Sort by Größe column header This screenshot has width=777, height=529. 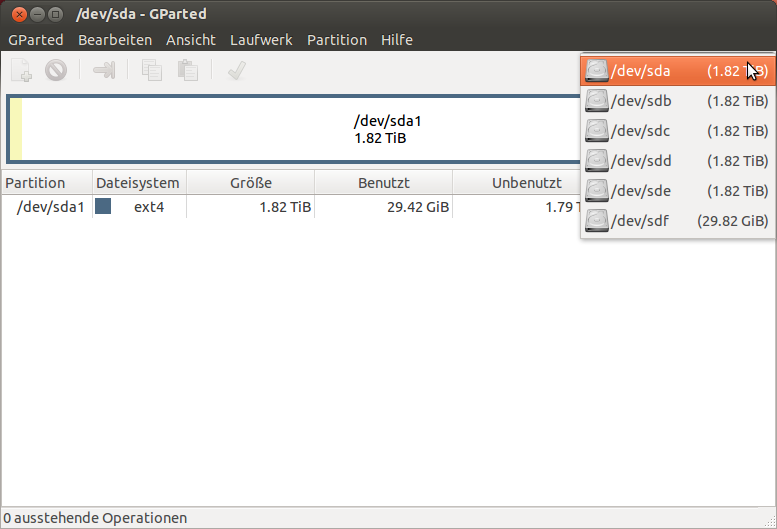point(251,183)
